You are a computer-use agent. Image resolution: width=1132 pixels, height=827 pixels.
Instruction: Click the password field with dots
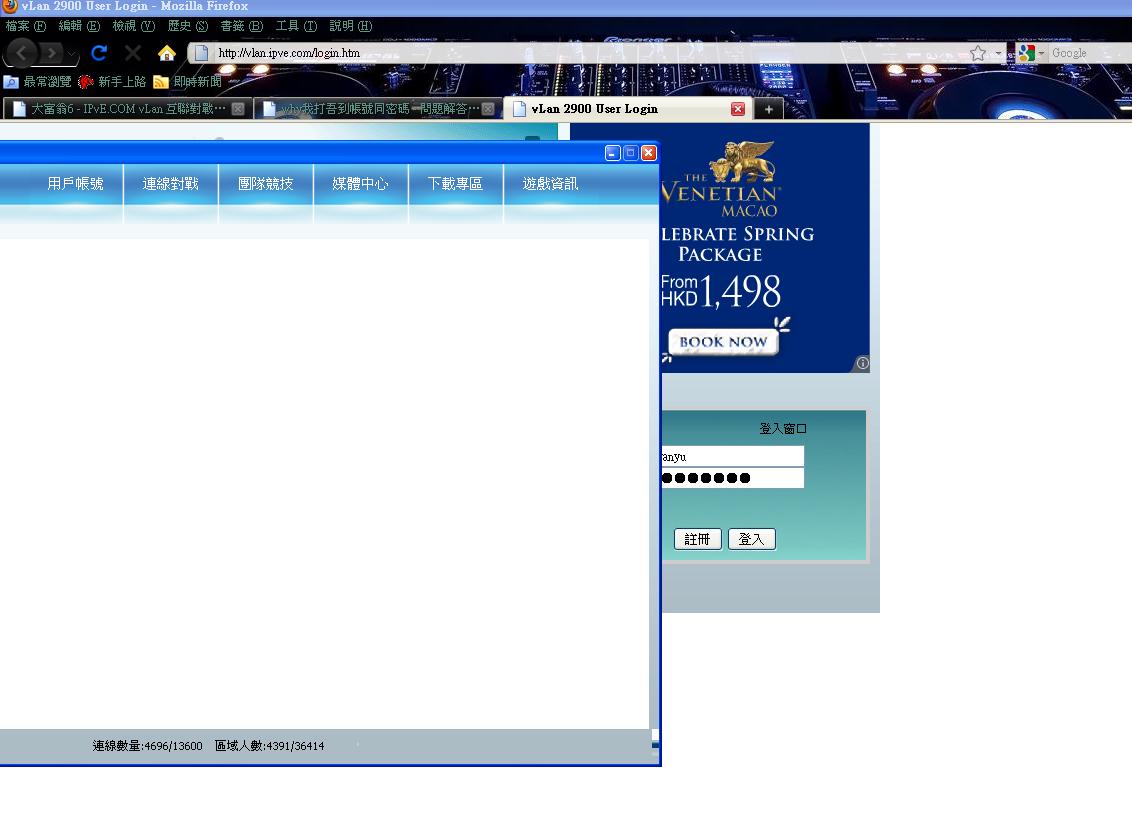coord(732,478)
